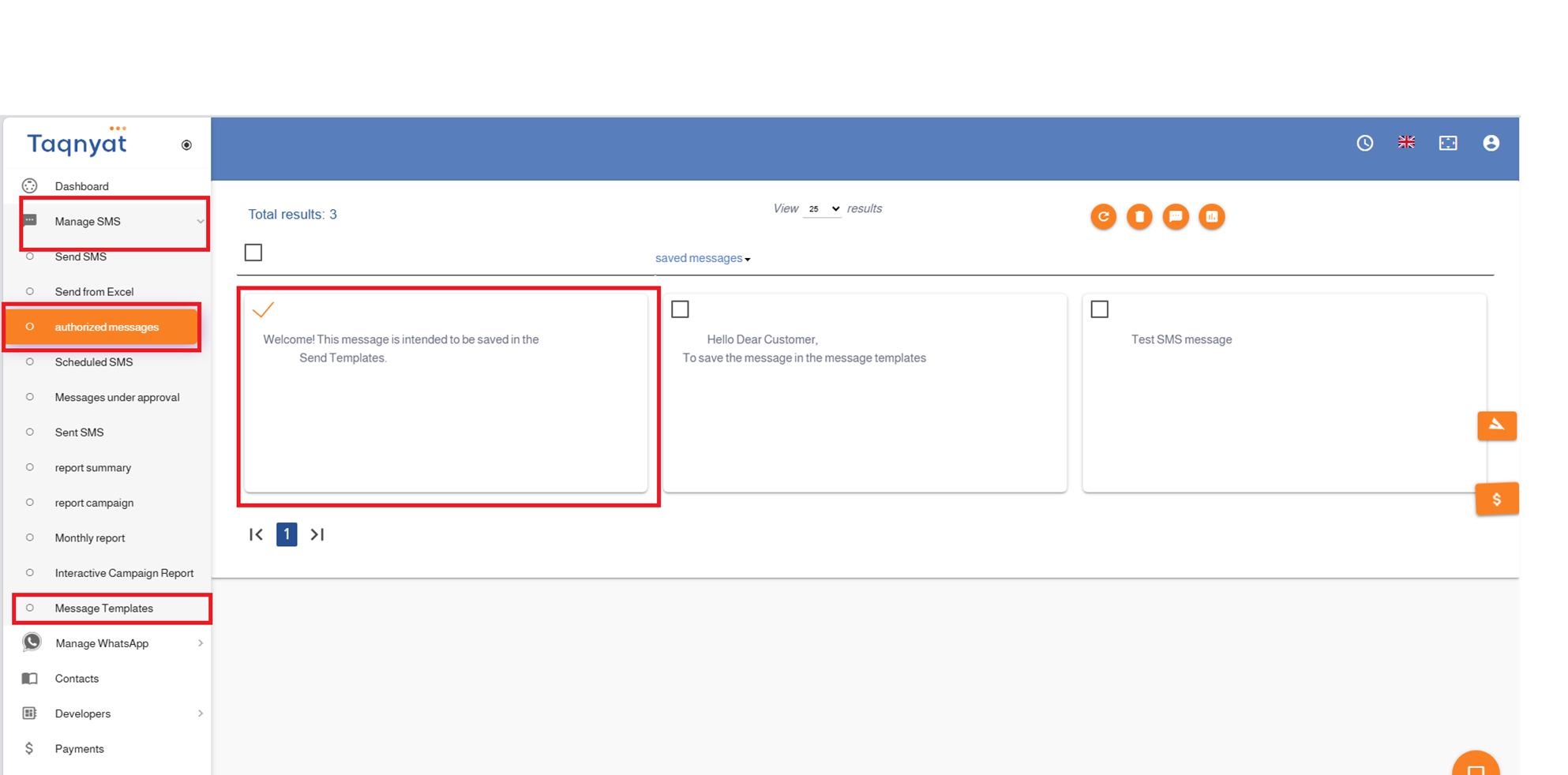Screen dimensions: 1568x775
Task: Click the Payments dollar icon
Action: (29, 748)
